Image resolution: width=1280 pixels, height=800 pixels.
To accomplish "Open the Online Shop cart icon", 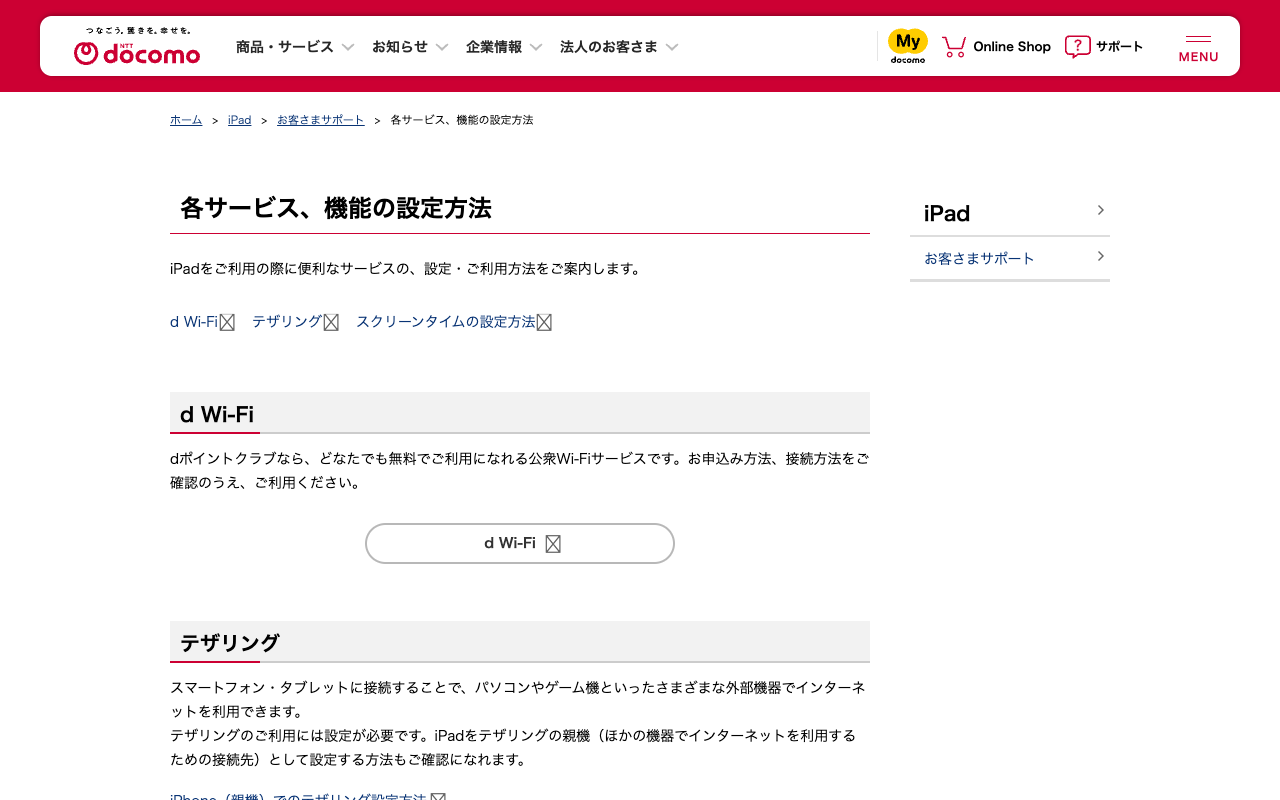I will [954, 46].
